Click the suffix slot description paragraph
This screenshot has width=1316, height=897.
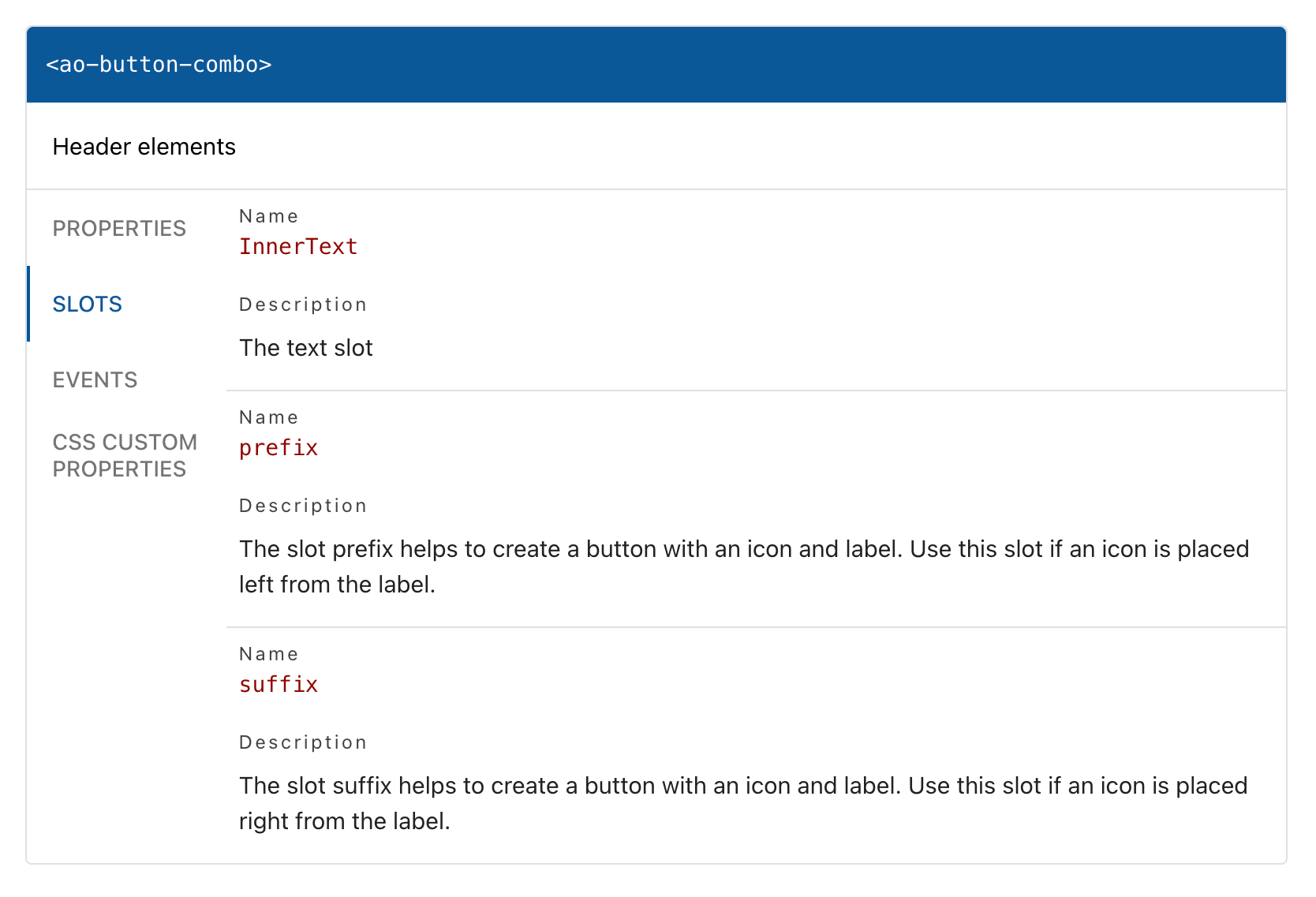coord(743,803)
